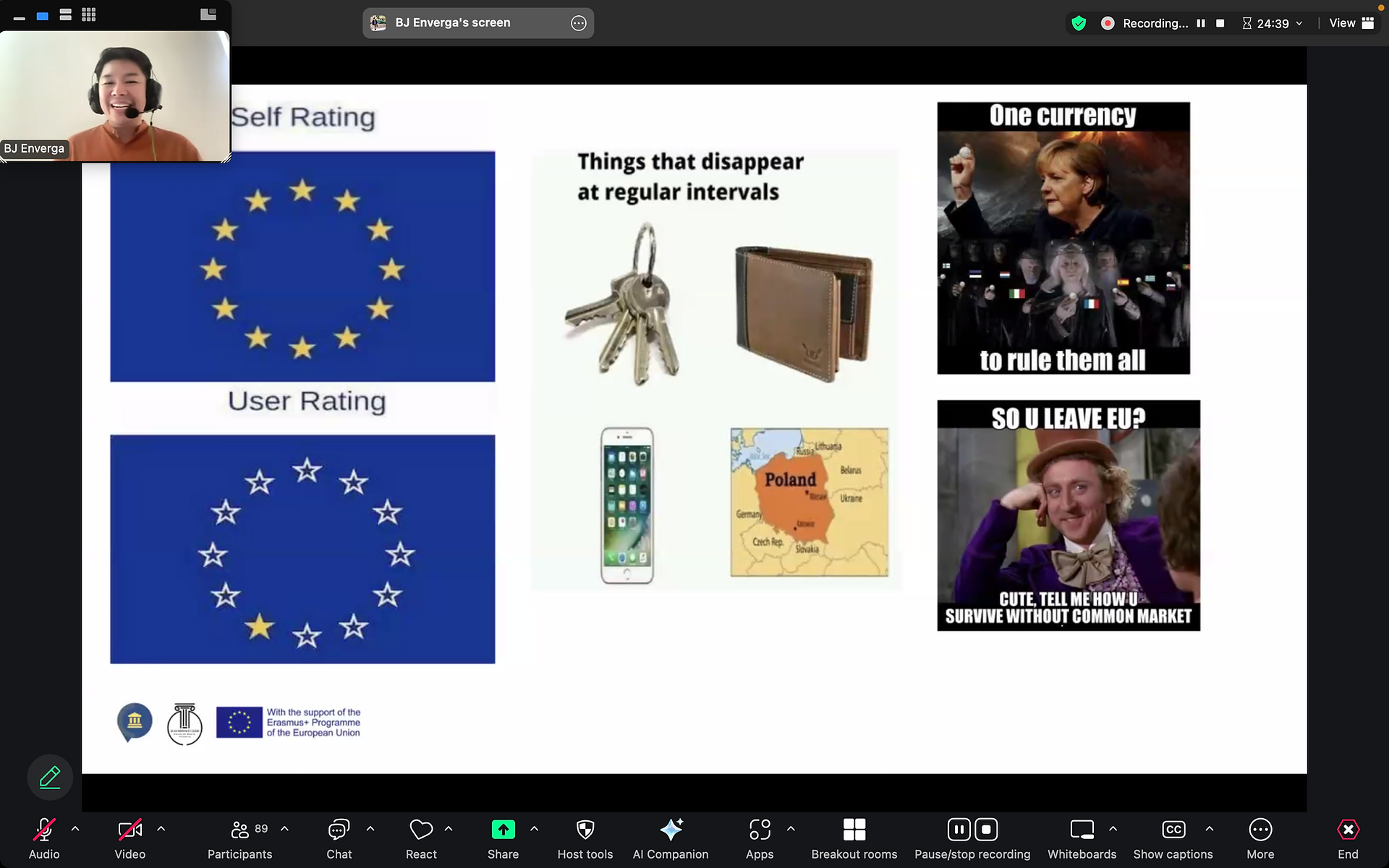Expand the chevron next to Participants
The width and height of the screenshot is (1389, 868).
pyautogui.click(x=284, y=829)
